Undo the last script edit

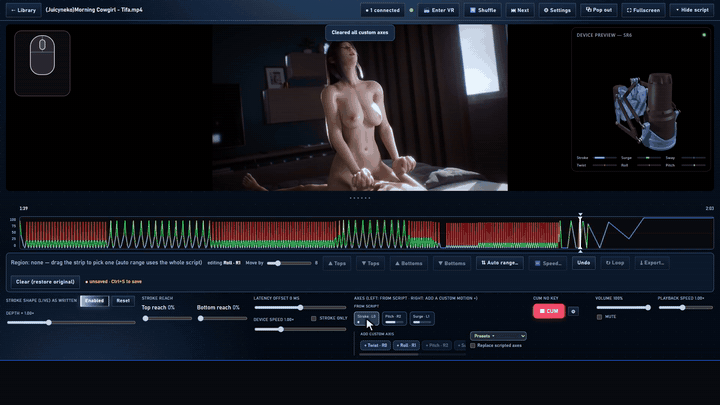[x=583, y=263]
